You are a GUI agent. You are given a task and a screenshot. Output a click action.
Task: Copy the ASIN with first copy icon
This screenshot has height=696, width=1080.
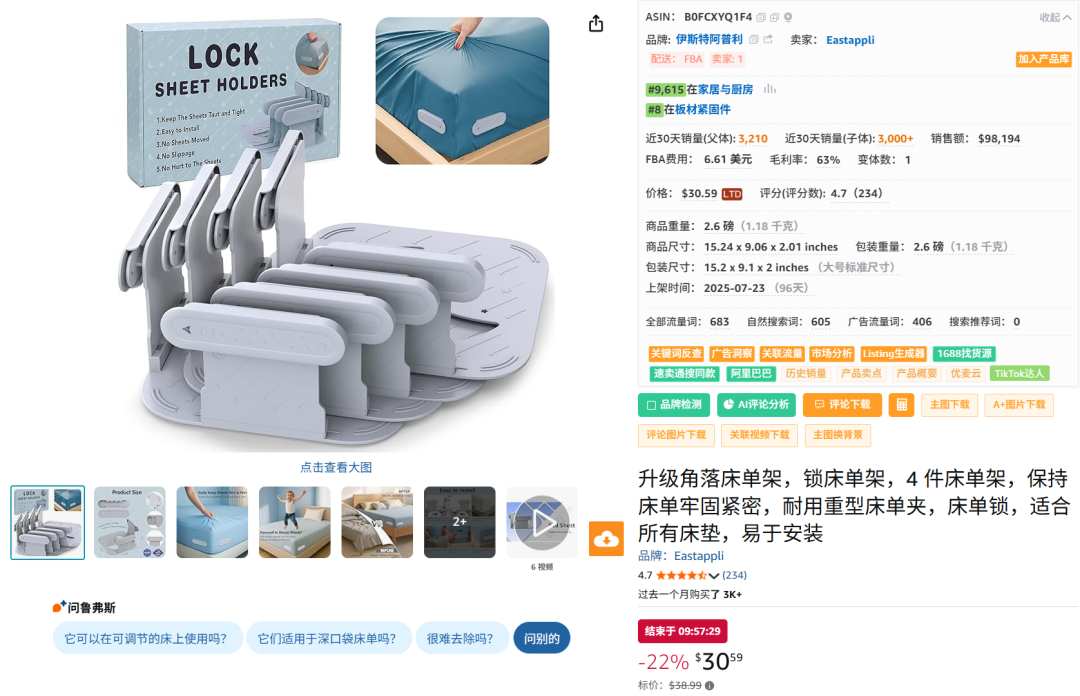760,17
